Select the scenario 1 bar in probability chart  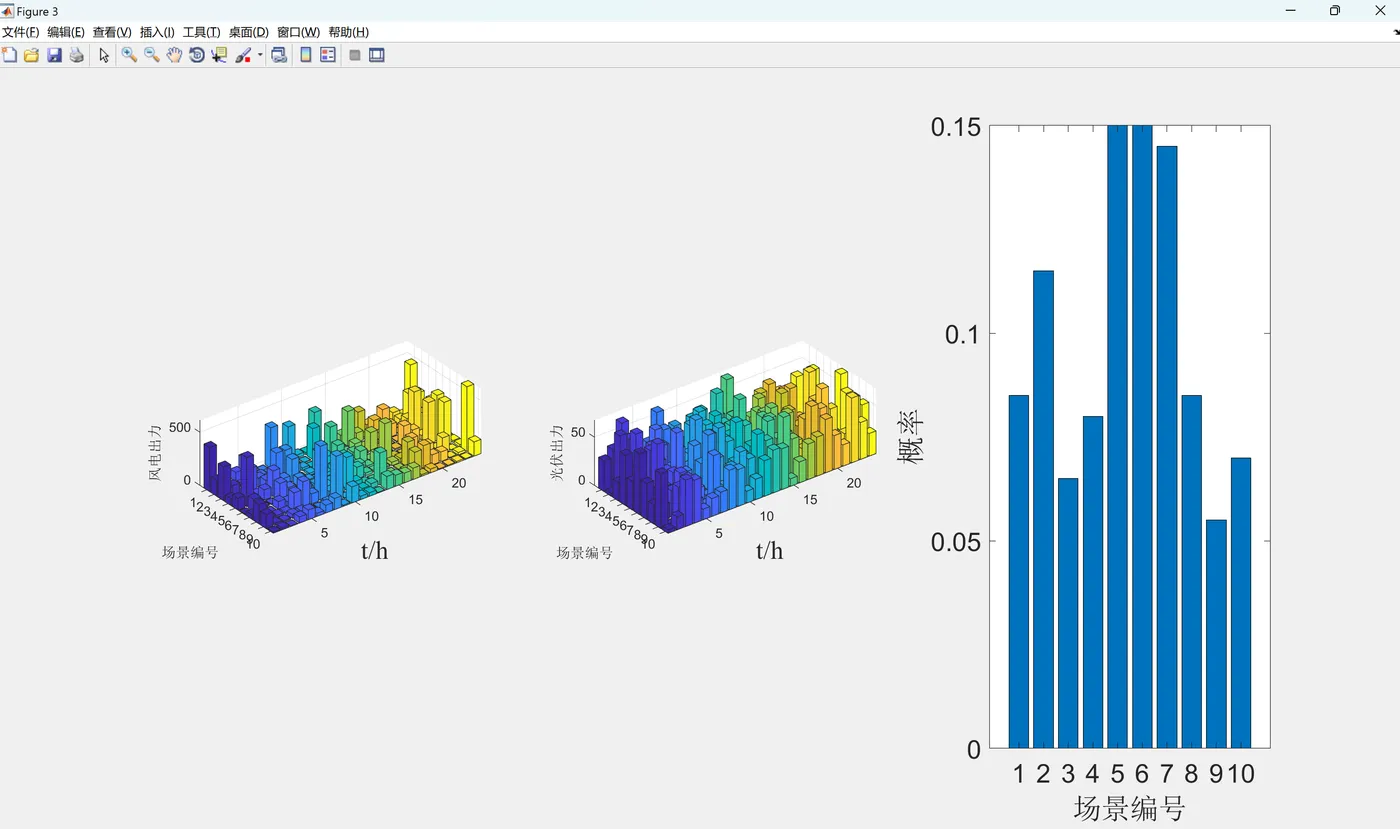pos(1019,571)
